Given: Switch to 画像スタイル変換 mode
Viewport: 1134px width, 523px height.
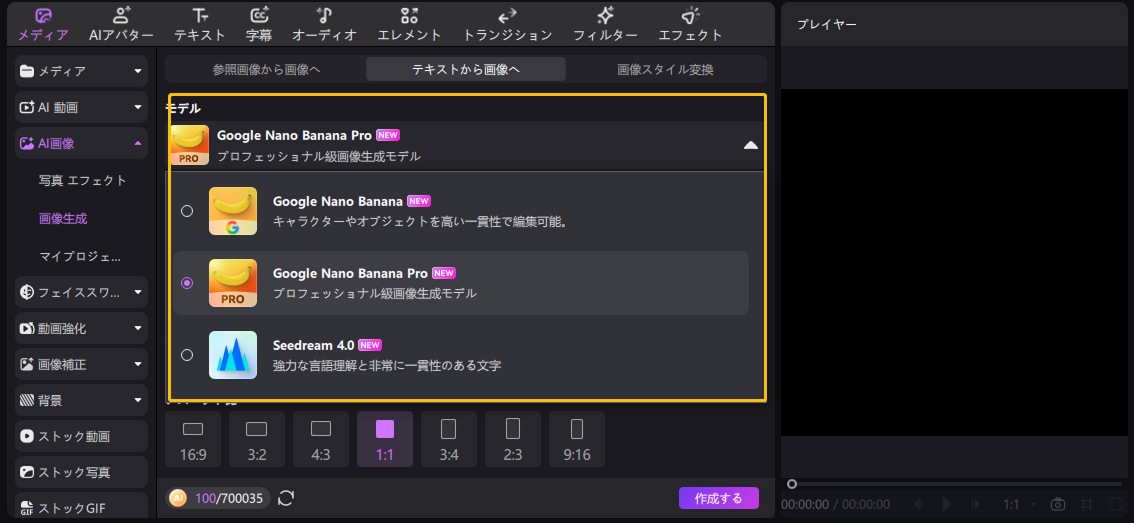Looking at the screenshot, I should tap(665, 69).
